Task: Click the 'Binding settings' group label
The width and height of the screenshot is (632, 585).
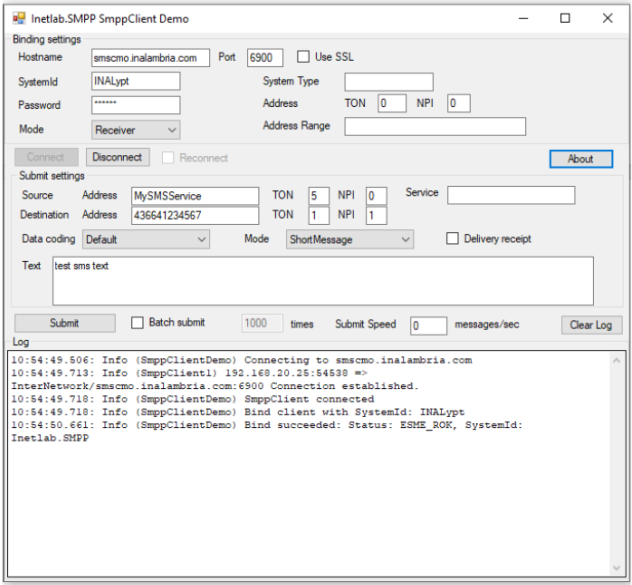Action: (x=47, y=40)
